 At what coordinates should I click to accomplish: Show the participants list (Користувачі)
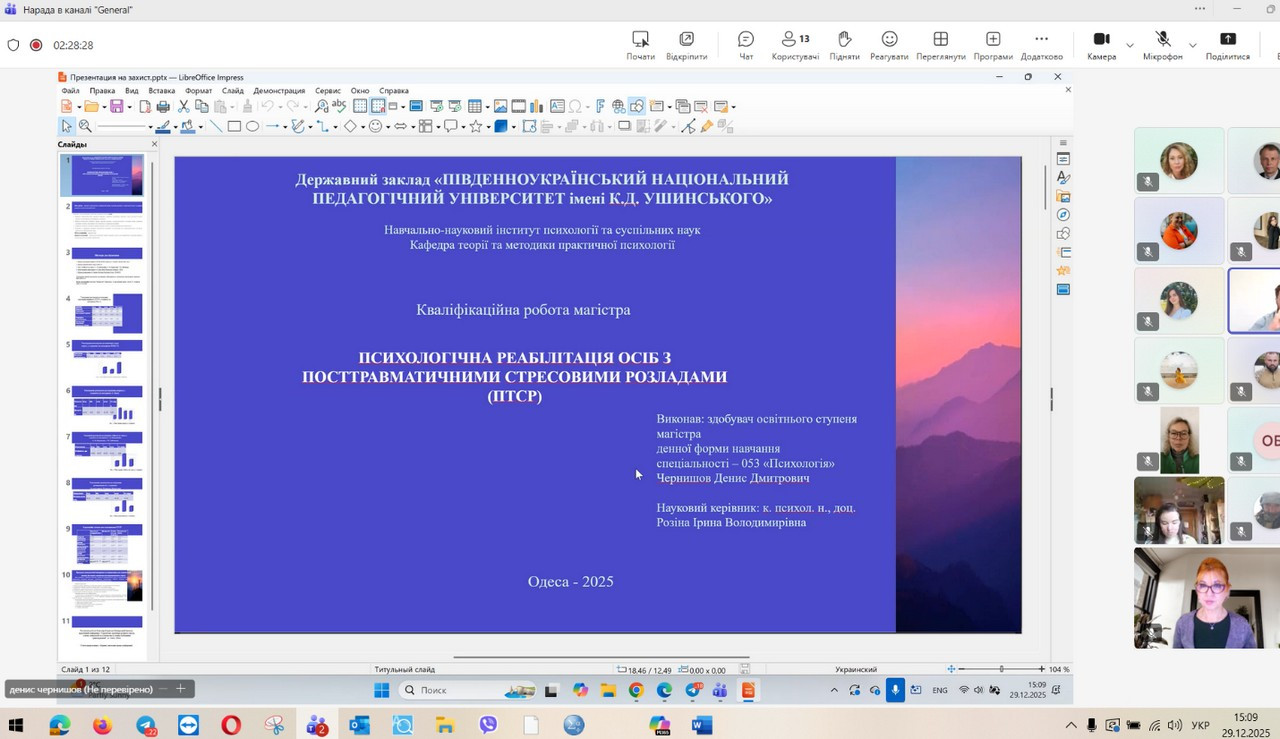coord(795,44)
